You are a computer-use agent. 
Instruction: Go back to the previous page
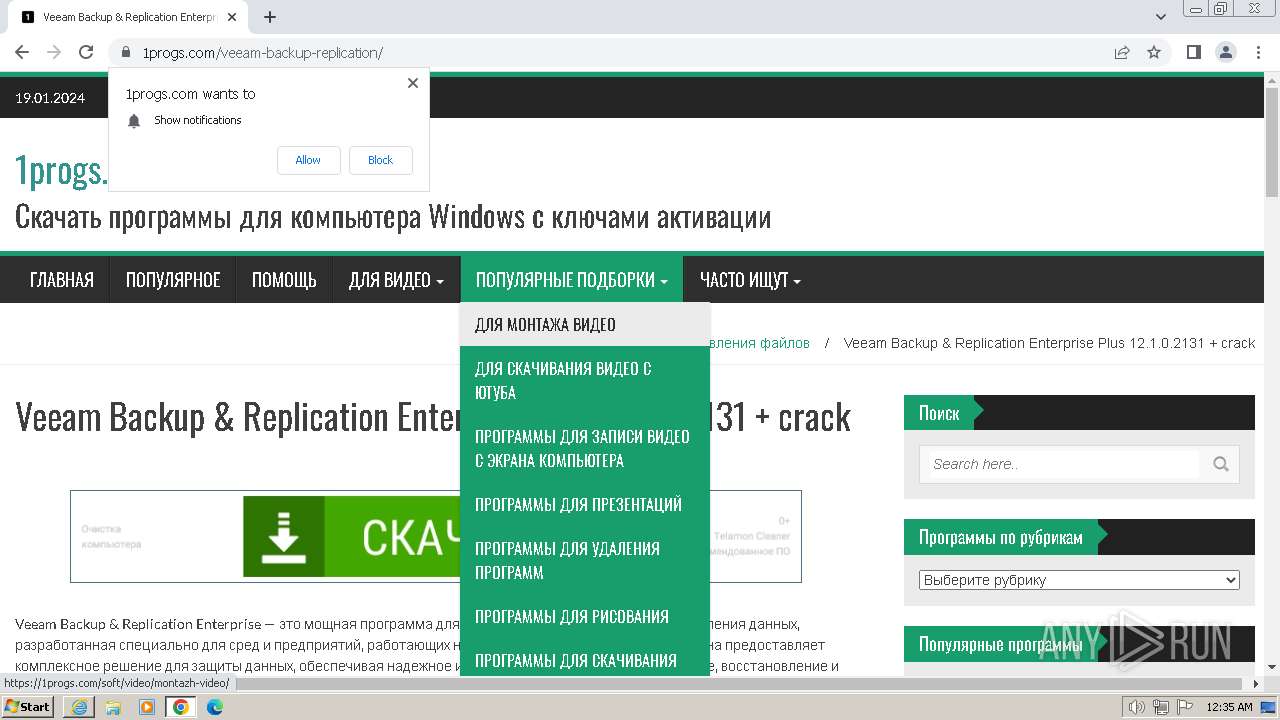pos(22,52)
